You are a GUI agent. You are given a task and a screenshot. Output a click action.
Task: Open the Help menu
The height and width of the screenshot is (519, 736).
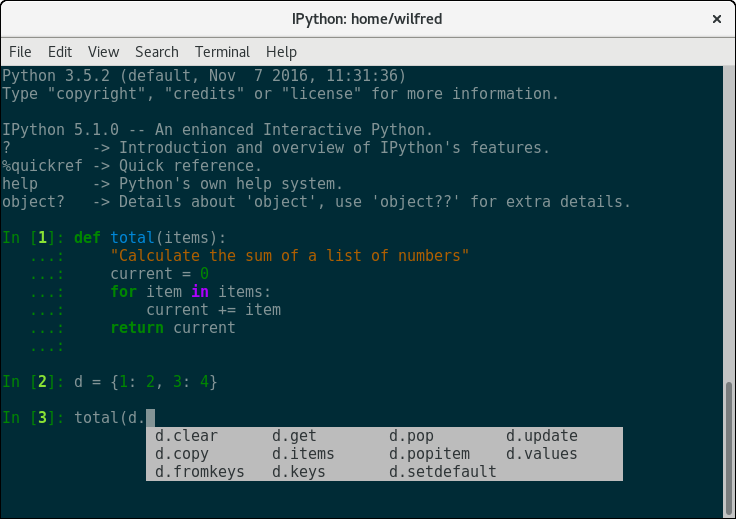pos(281,52)
